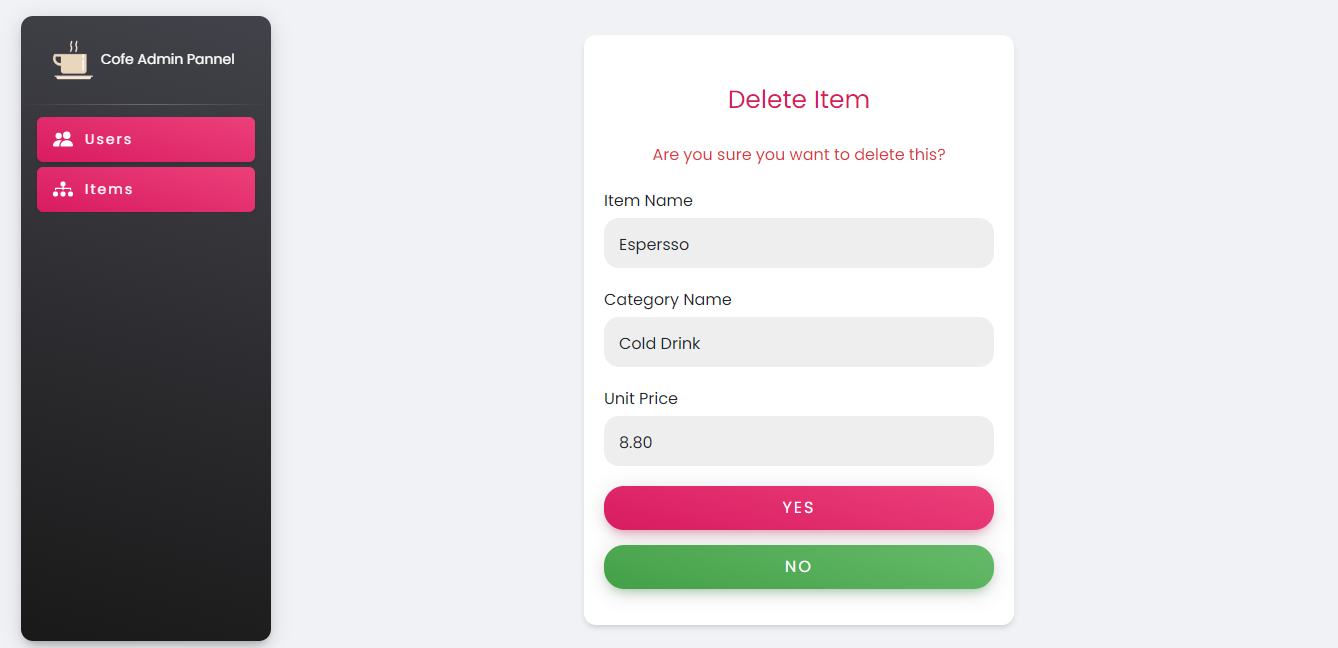1338x648 pixels.
Task: Click the delete confirmation warning text
Action: pos(799,155)
